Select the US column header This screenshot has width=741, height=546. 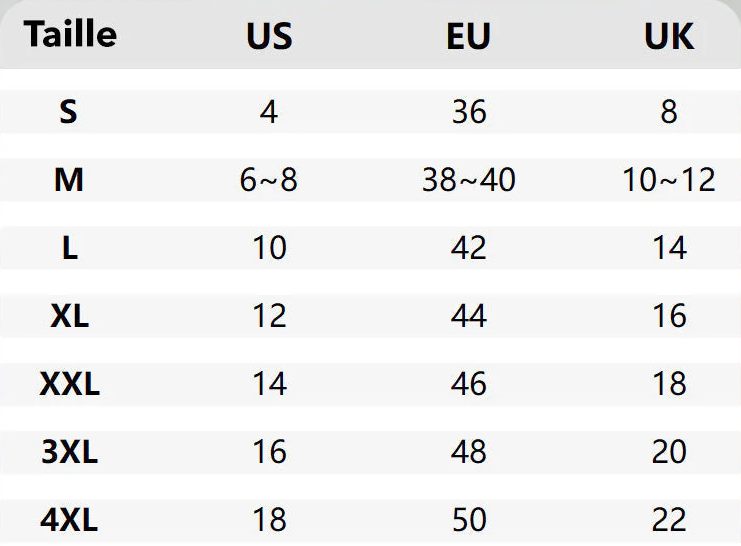click(x=269, y=36)
